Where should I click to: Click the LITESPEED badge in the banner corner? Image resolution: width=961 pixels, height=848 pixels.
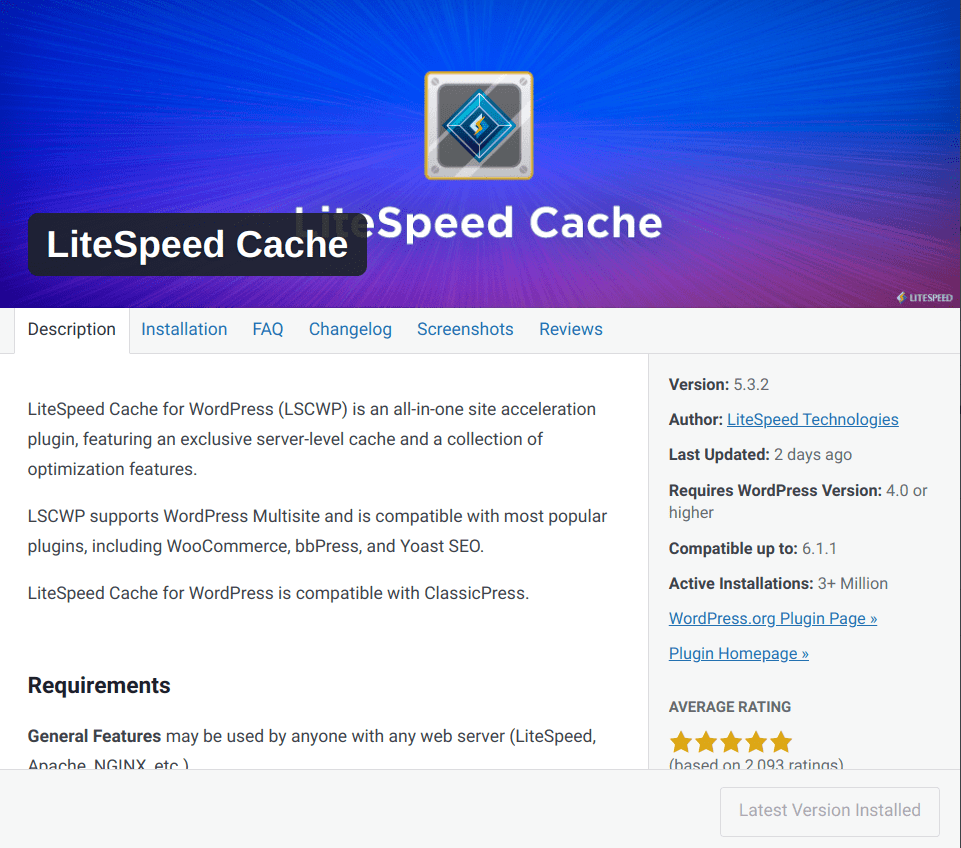pos(925,297)
